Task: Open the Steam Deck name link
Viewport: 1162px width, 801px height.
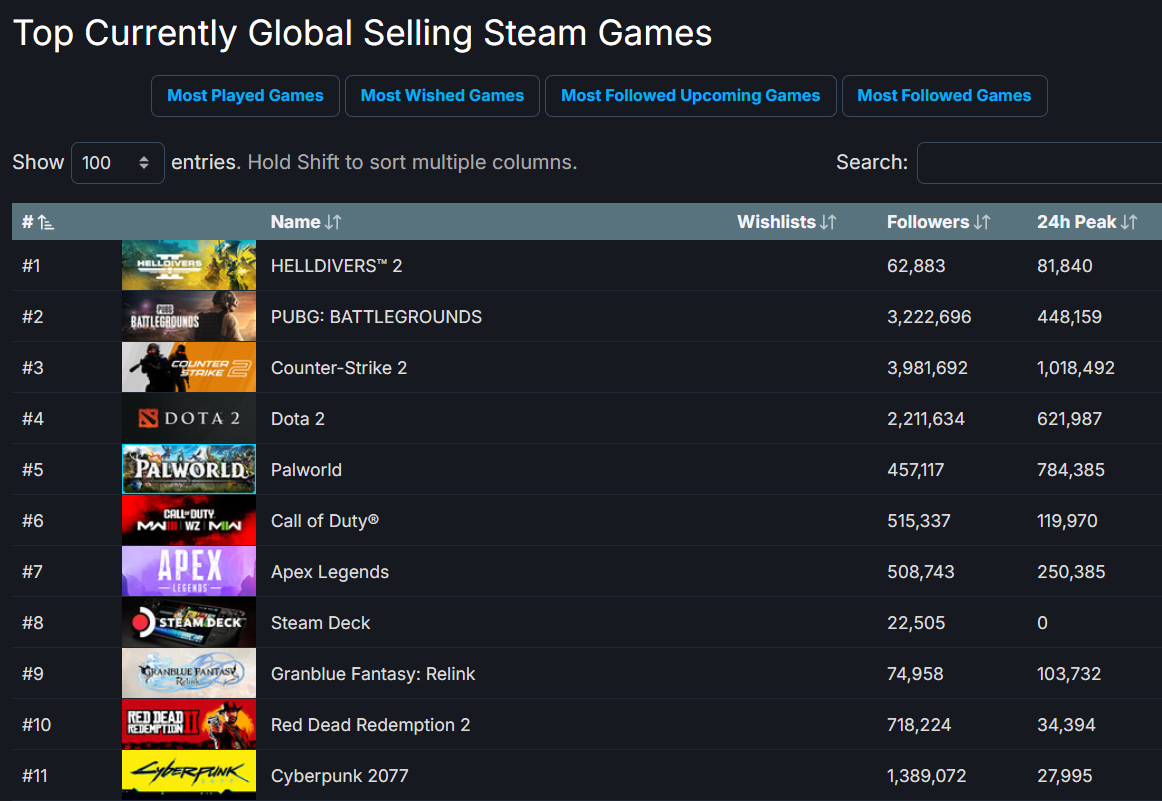Action: (320, 623)
